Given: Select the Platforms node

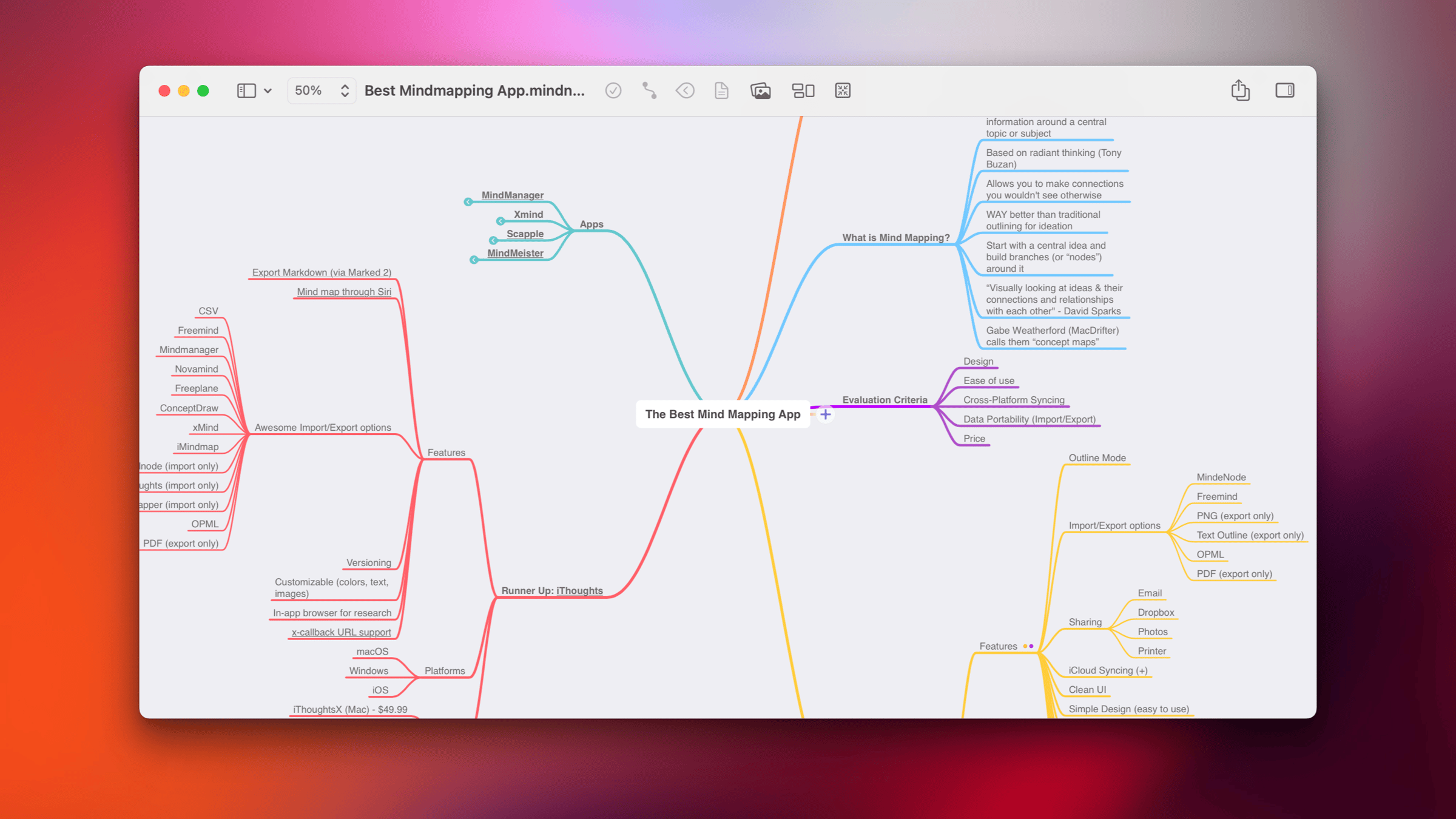Looking at the screenshot, I should coord(444,671).
